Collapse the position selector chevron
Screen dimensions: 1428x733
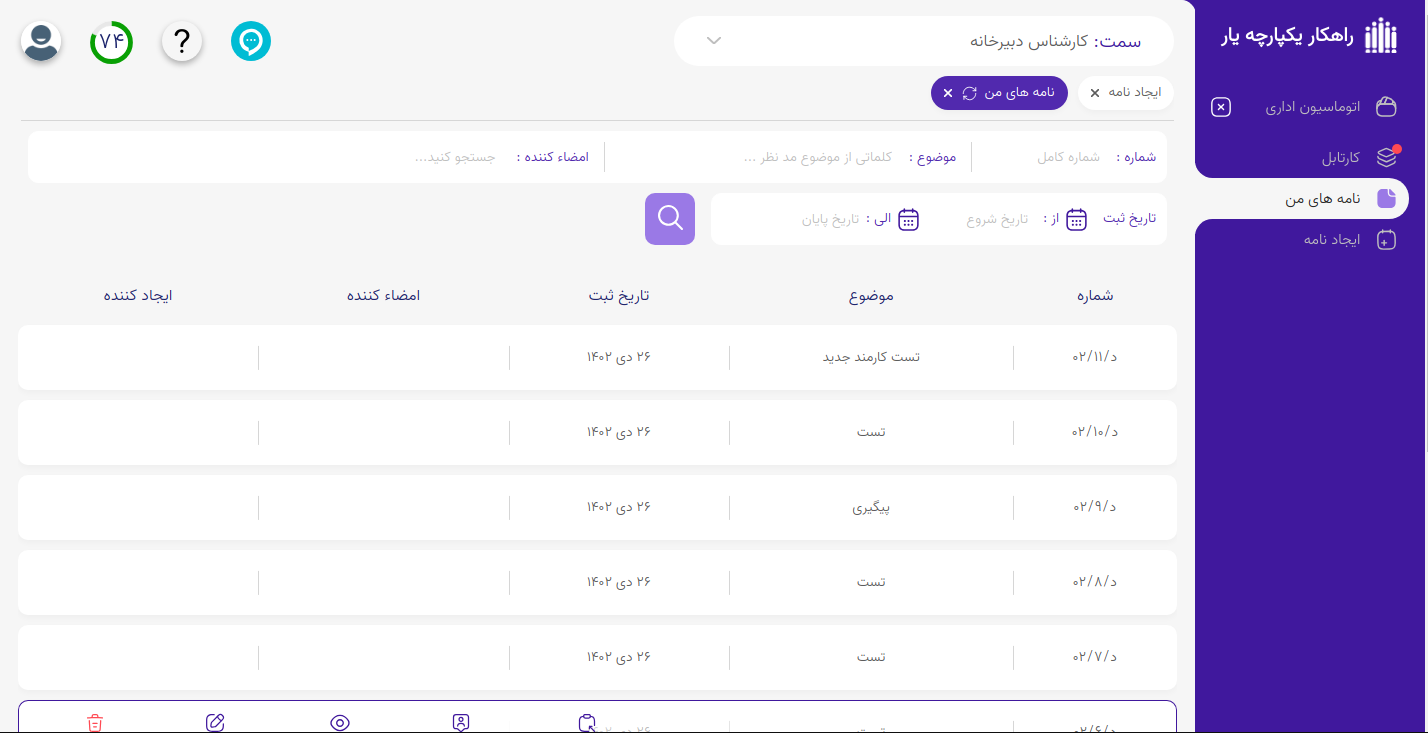712,40
